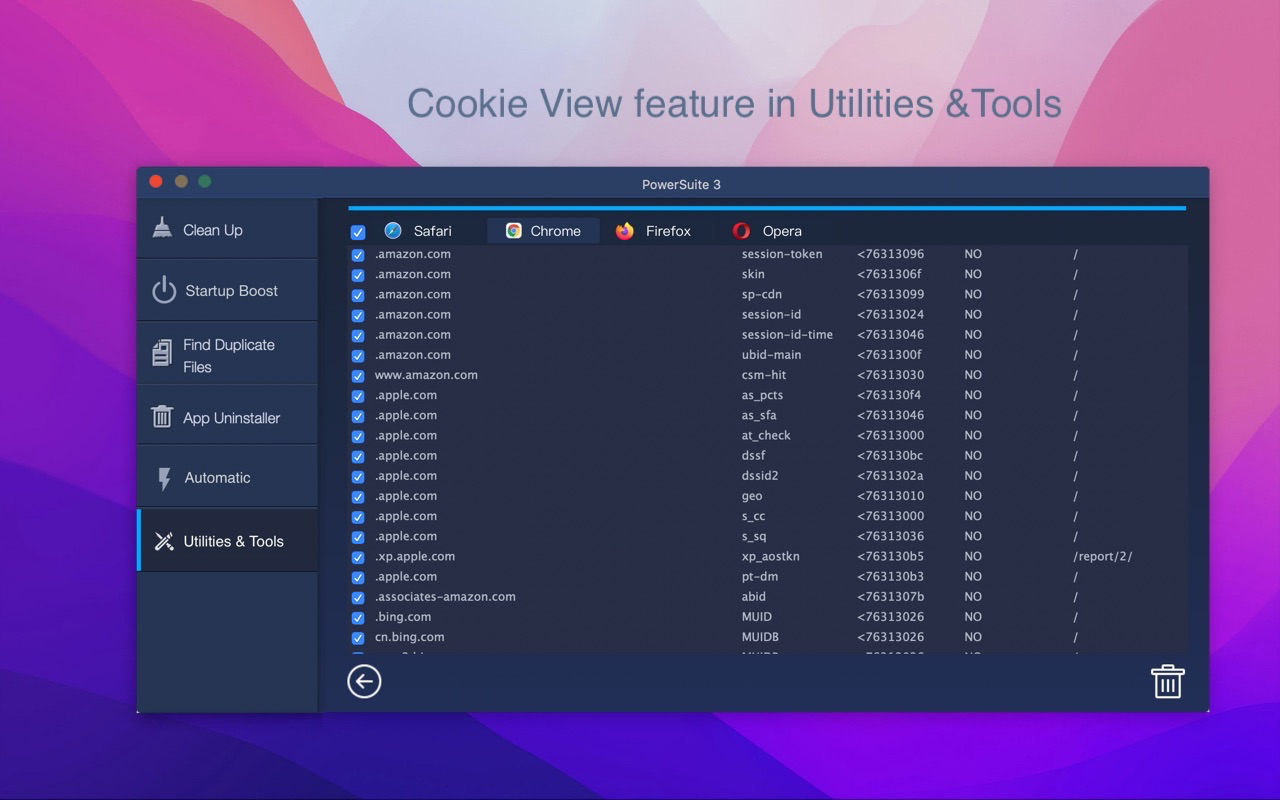The height and width of the screenshot is (800, 1280).
Task: Select the session-id-time cookie name
Action: point(787,335)
